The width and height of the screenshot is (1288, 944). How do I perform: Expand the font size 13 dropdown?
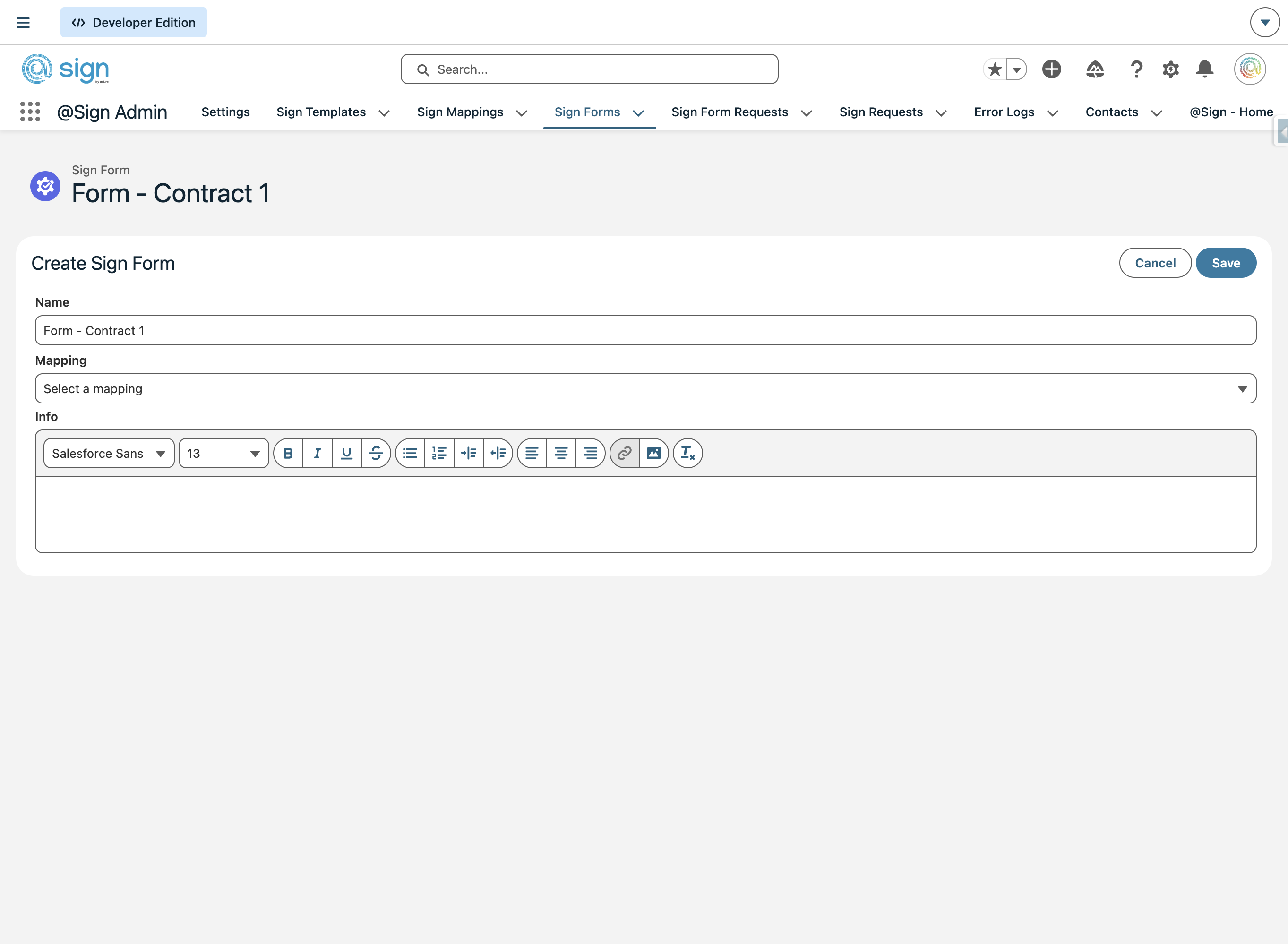click(223, 454)
